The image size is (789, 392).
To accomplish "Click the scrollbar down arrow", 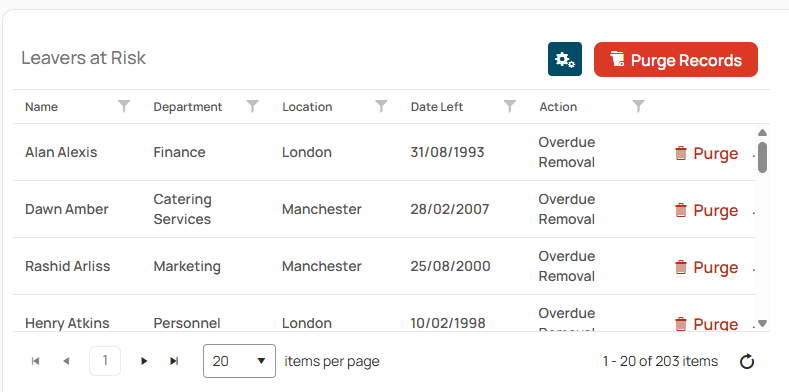I will coord(762,324).
